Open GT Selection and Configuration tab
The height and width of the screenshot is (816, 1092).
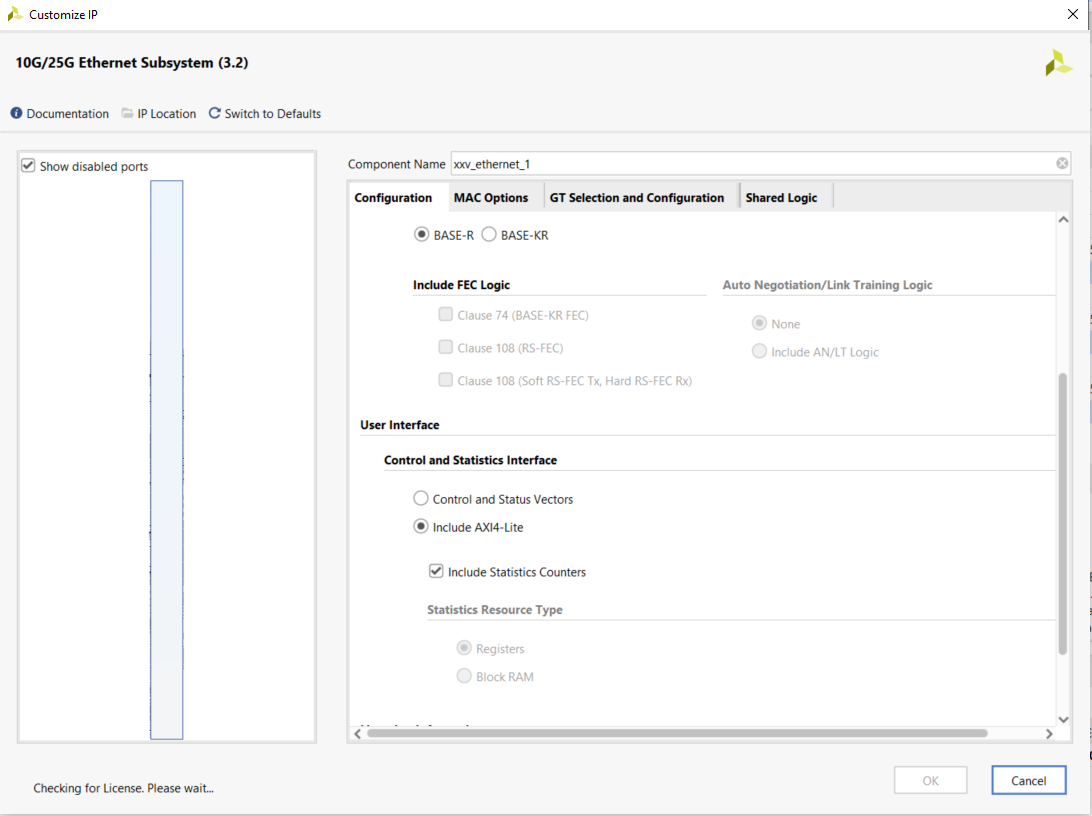[x=637, y=198]
